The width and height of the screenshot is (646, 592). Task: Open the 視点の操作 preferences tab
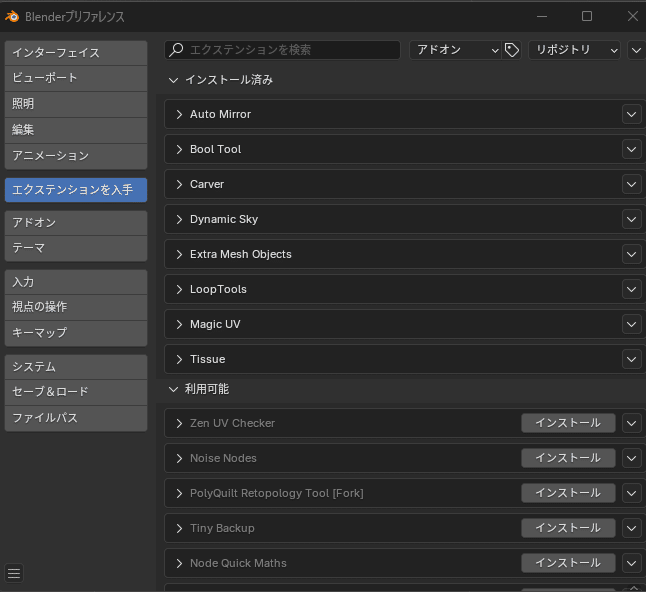tap(76, 307)
